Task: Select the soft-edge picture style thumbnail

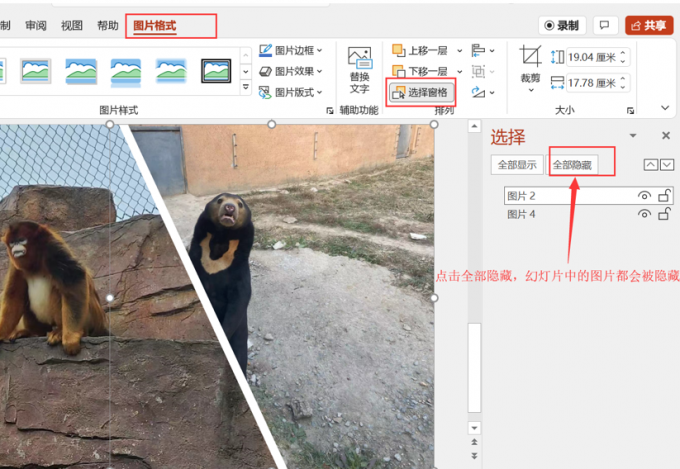Action: [x=171, y=71]
